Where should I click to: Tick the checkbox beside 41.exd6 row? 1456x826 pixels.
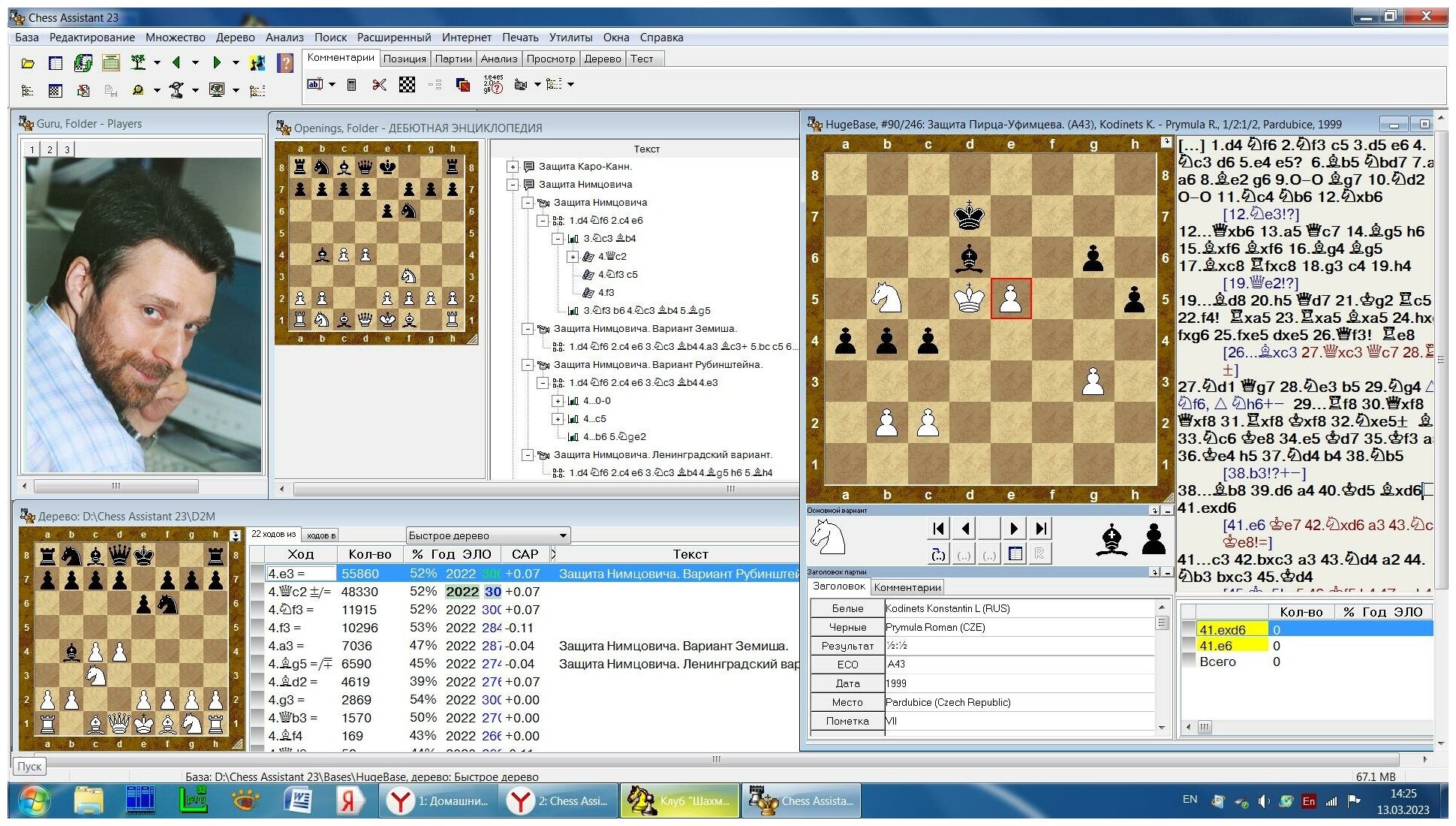1188,630
